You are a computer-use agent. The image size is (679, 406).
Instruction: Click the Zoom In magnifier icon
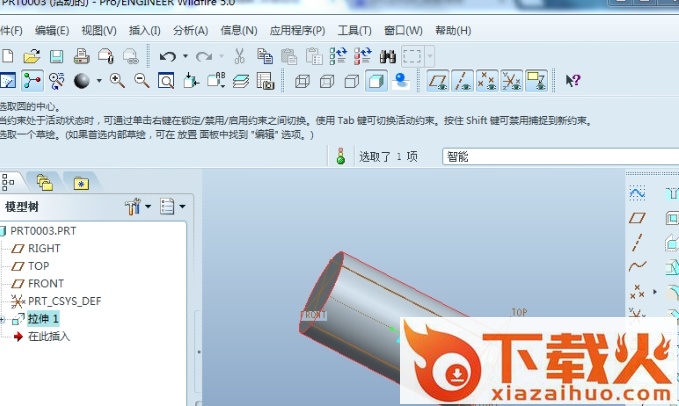point(117,81)
